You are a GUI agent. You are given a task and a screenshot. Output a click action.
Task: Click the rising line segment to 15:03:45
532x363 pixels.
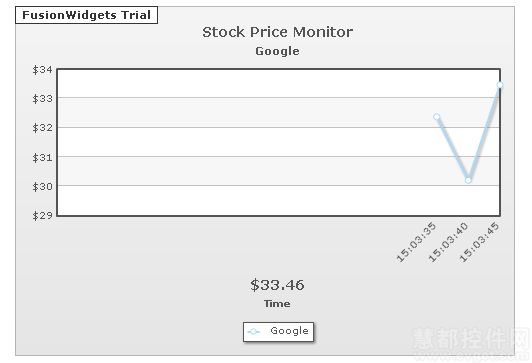point(484,132)
